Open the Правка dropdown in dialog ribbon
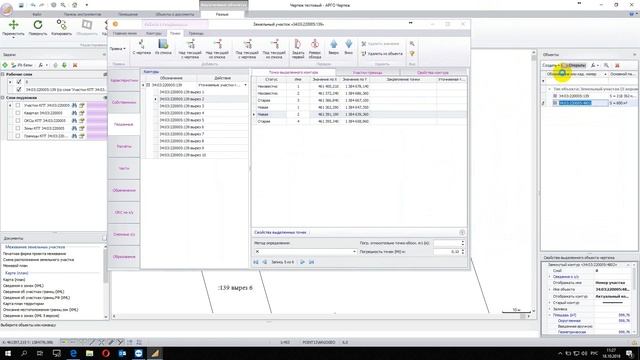The height and width of the screenshot is (360, 640). tap(118, 49)
